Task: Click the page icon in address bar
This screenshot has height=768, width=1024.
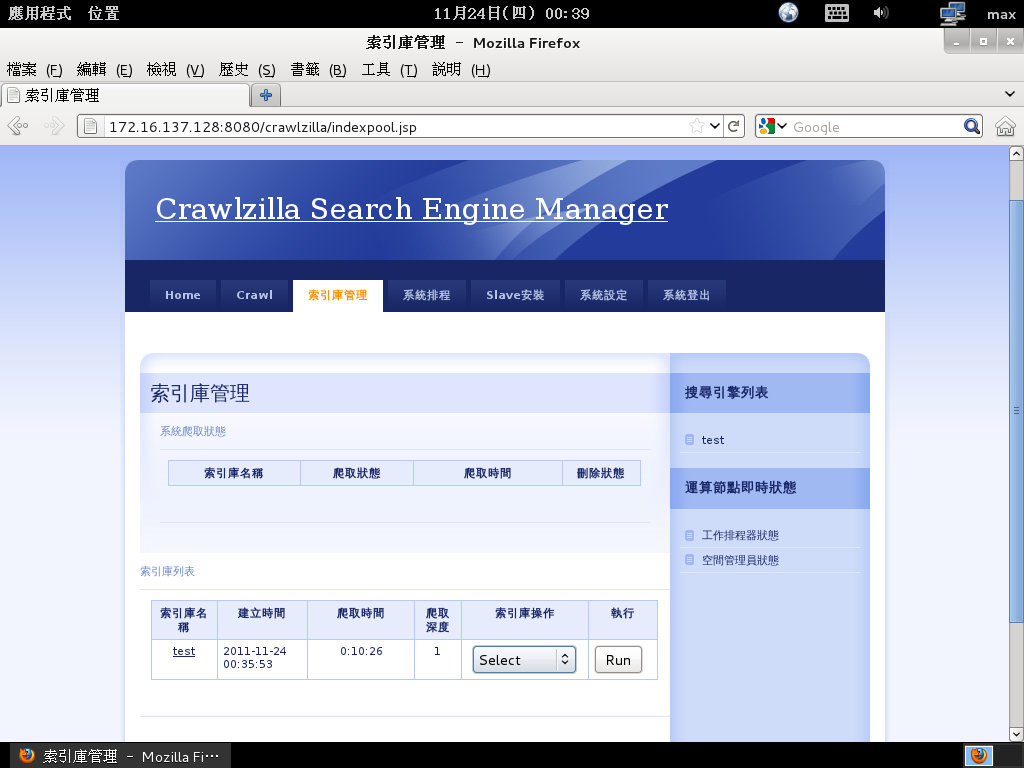Action: pyautogui.click(x=91, y=126)
